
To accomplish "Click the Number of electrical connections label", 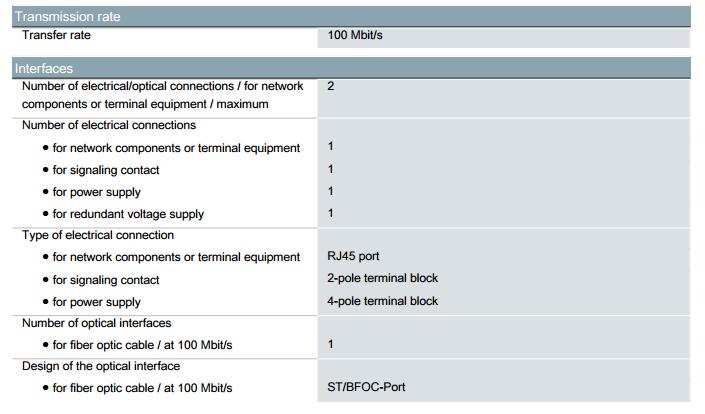I will pyautogui.click(x=109, y=125).
